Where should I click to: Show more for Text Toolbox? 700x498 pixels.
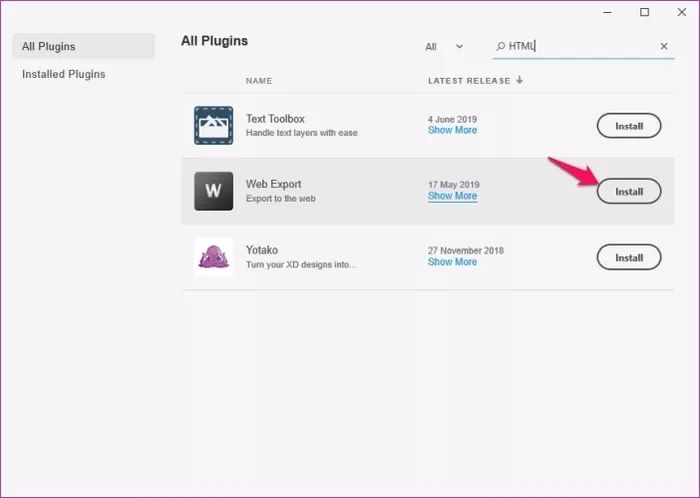[x=452, y=131]
